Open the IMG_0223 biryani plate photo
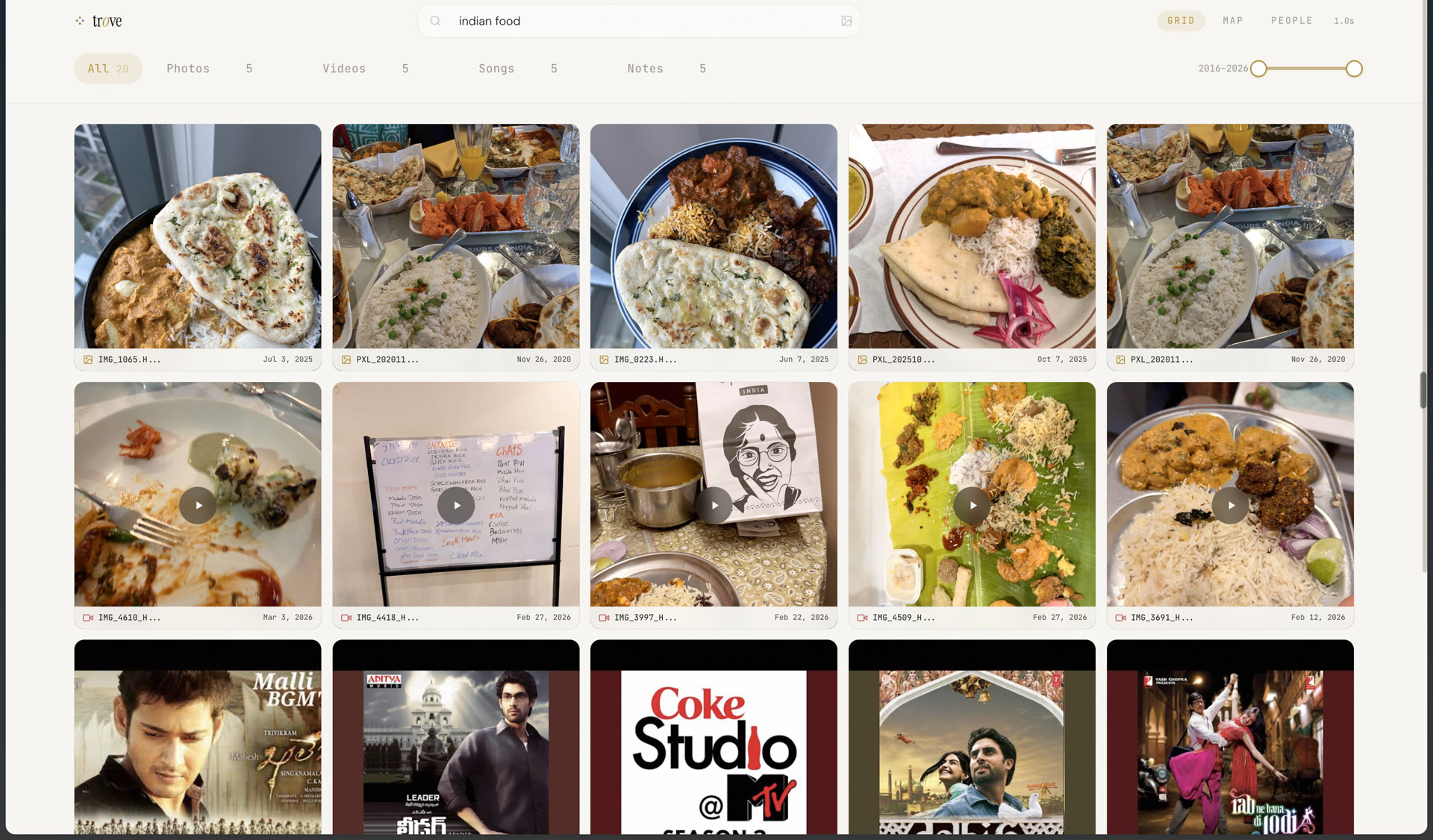This screenshot has height=840, width=1433. click(x=714, y=236)
